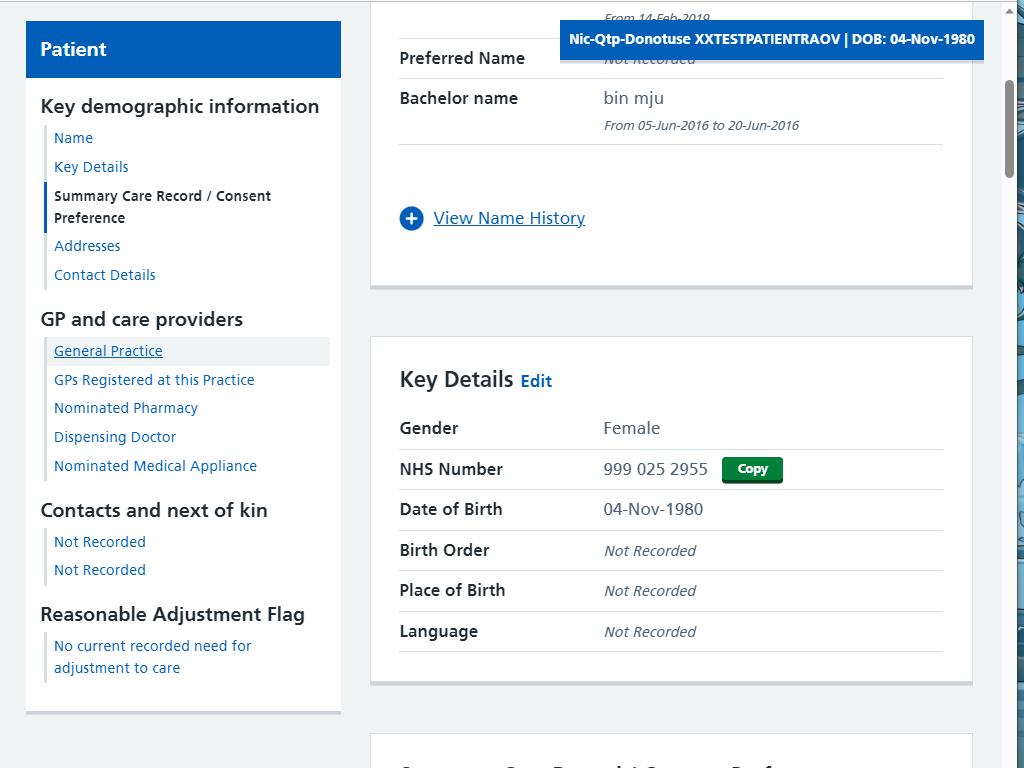
Task: Open the View Name History link
Action: 509,218
